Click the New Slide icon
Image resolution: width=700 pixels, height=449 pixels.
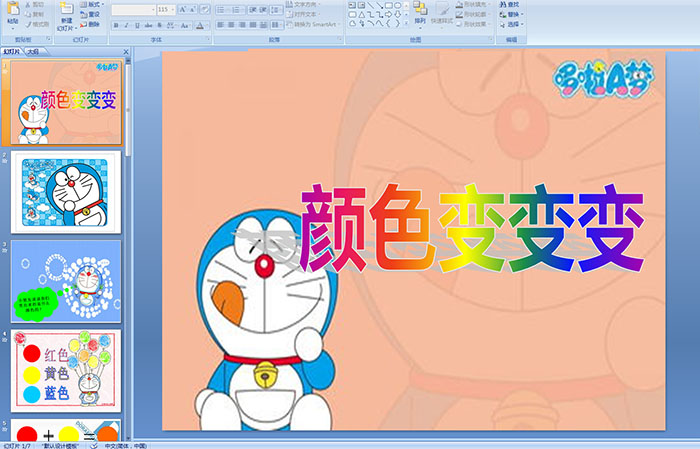pos(67,8)
